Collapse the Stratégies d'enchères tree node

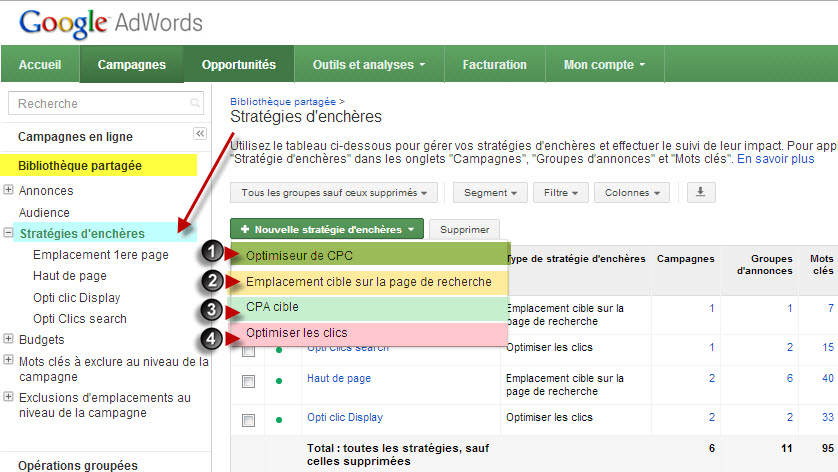pos(8,233)
